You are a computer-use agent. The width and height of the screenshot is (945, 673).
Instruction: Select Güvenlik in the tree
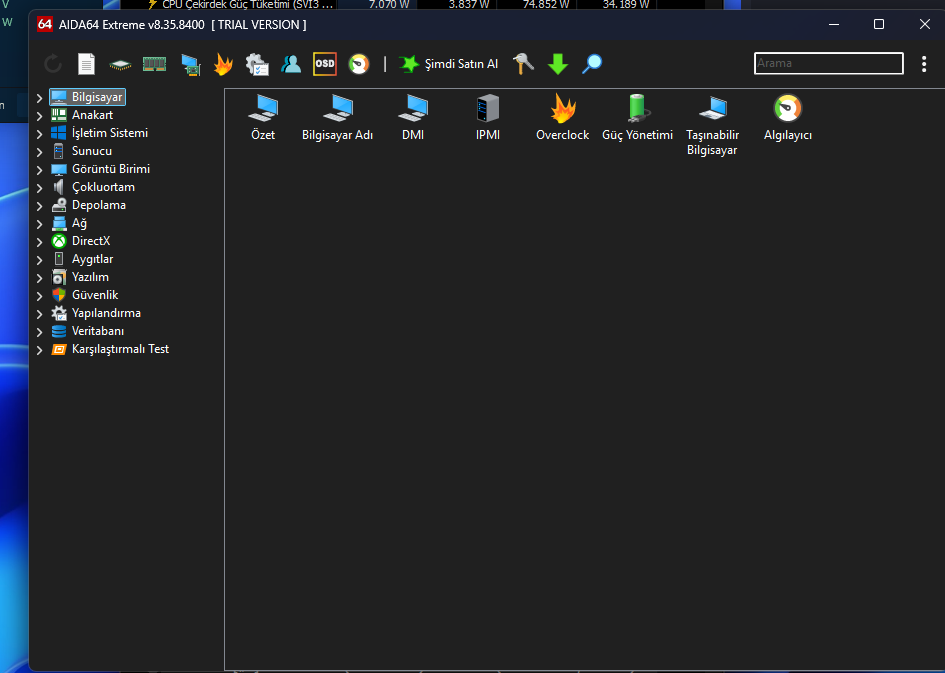85,295
